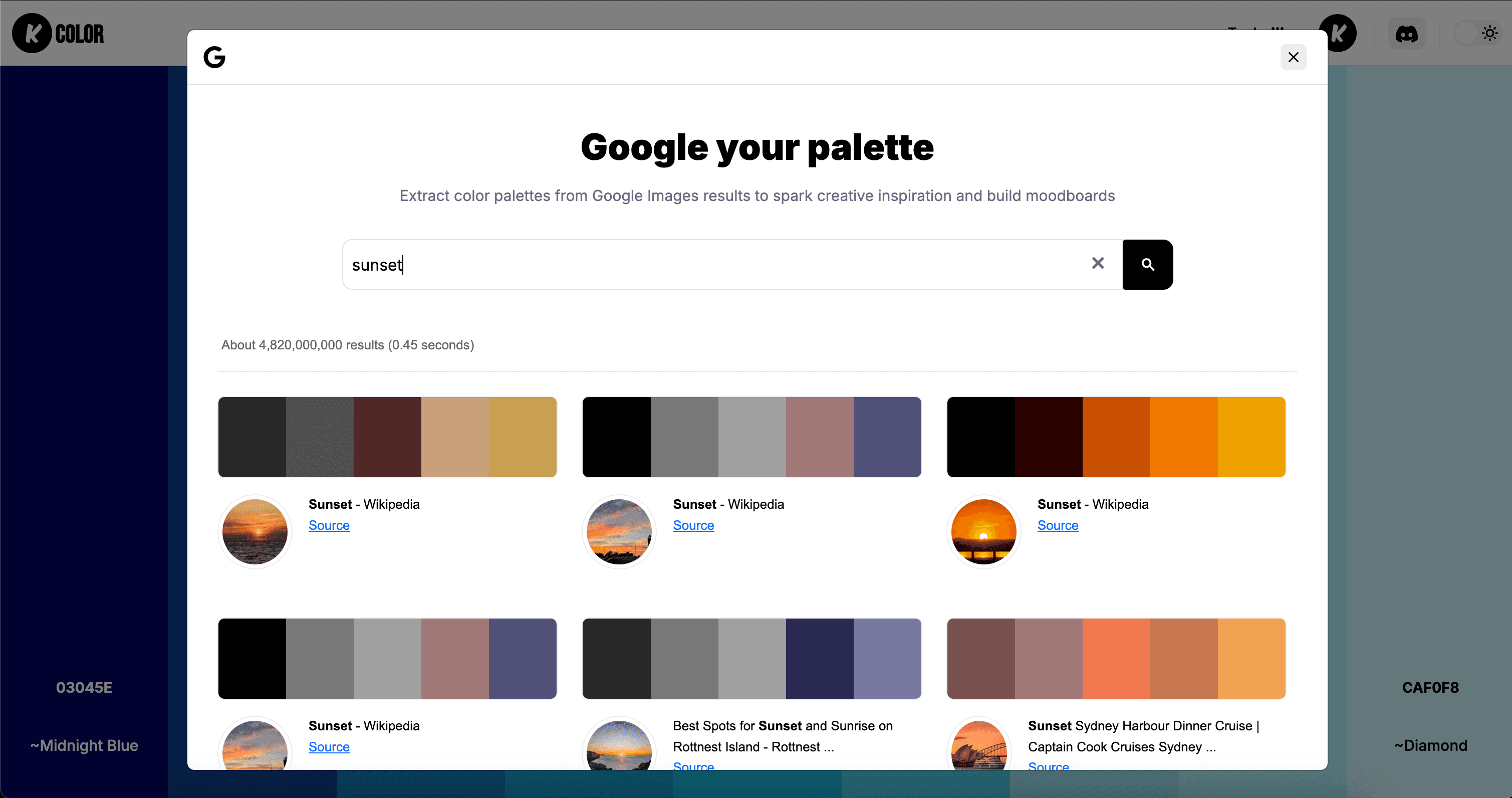1512x798 pixels.
Task: Pick the dusty rose swatch in top-middle palette
Action: (x=820, y=437)
